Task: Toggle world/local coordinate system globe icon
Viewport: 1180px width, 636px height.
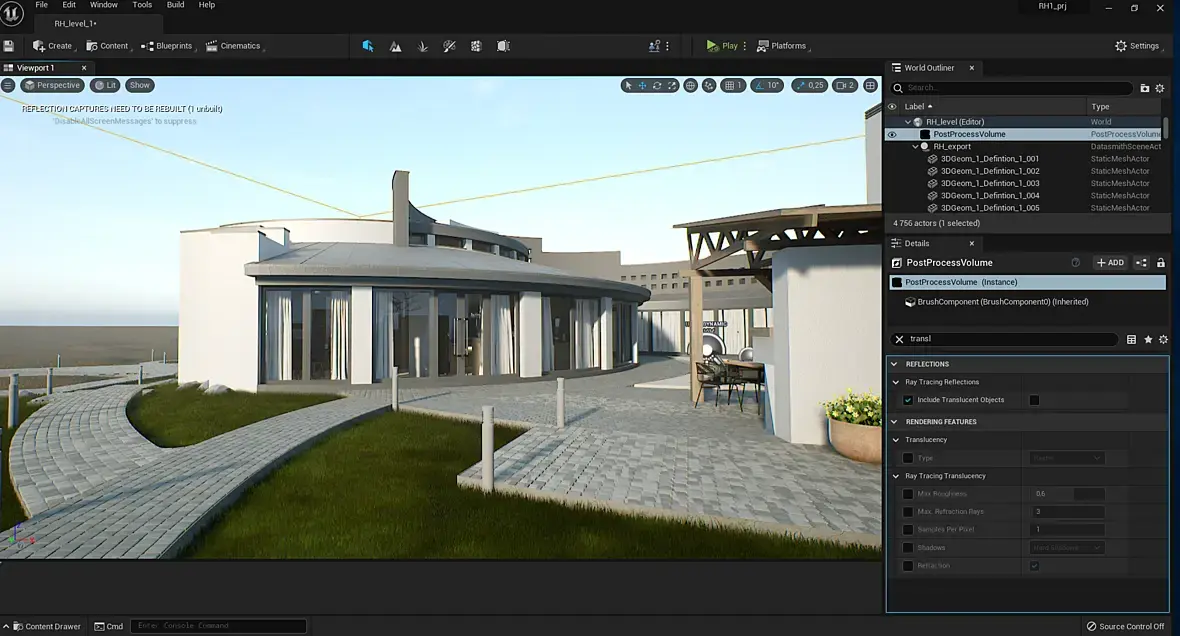Action: [x=690, y=85]
